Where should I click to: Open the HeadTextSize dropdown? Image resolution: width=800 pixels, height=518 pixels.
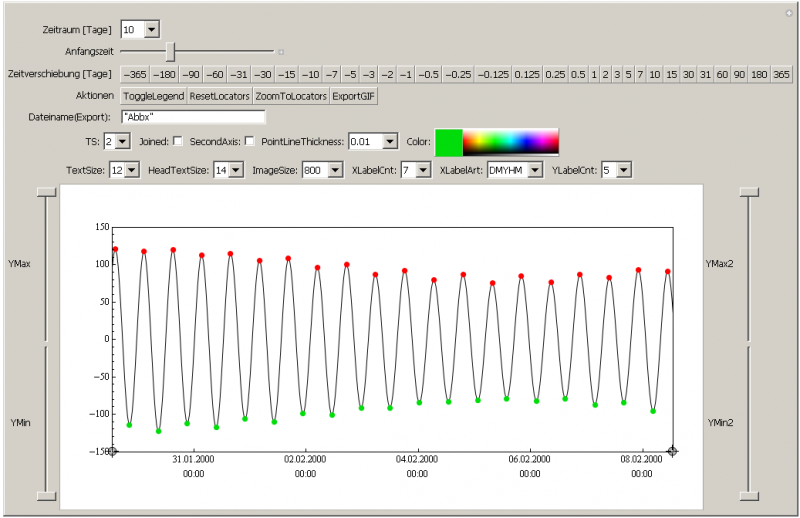[229, 170]
